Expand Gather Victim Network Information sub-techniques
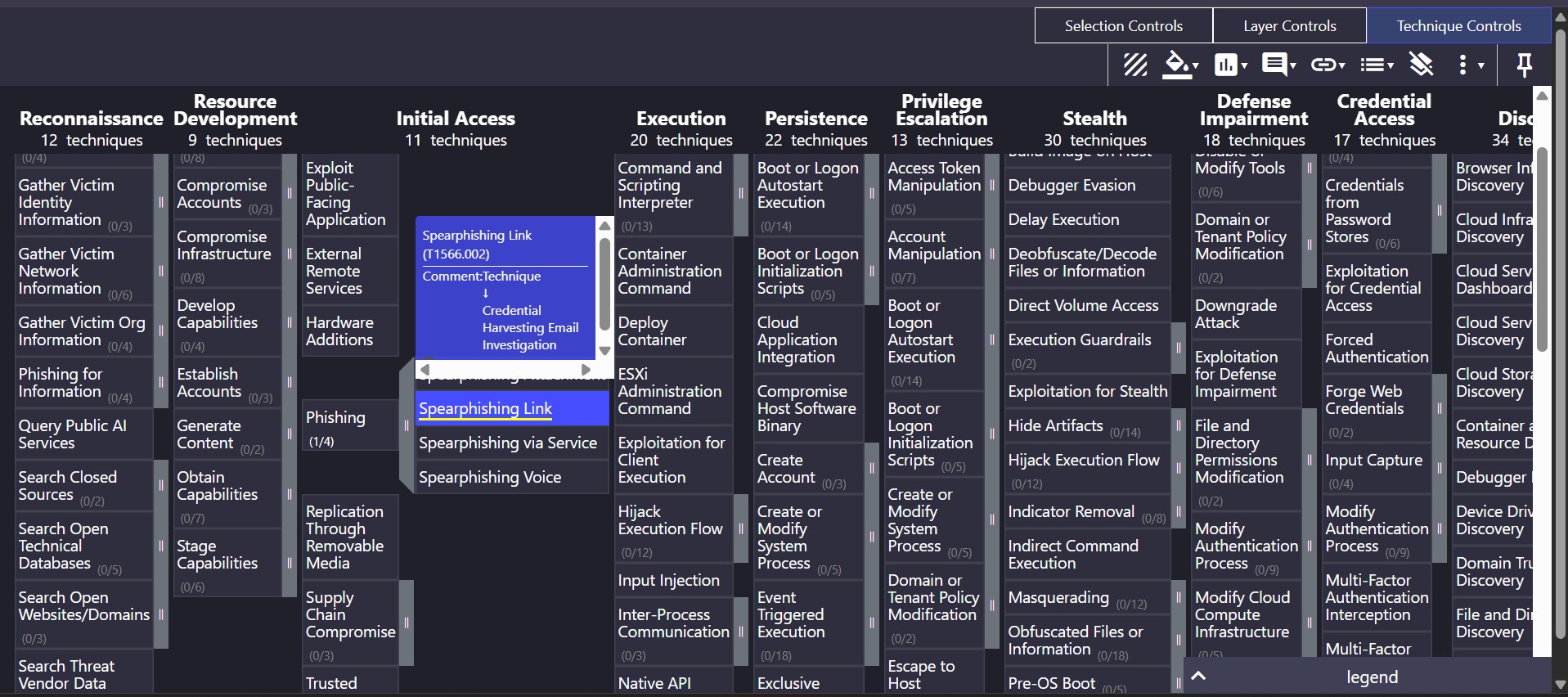1568x697 pixels. point(161,271)
